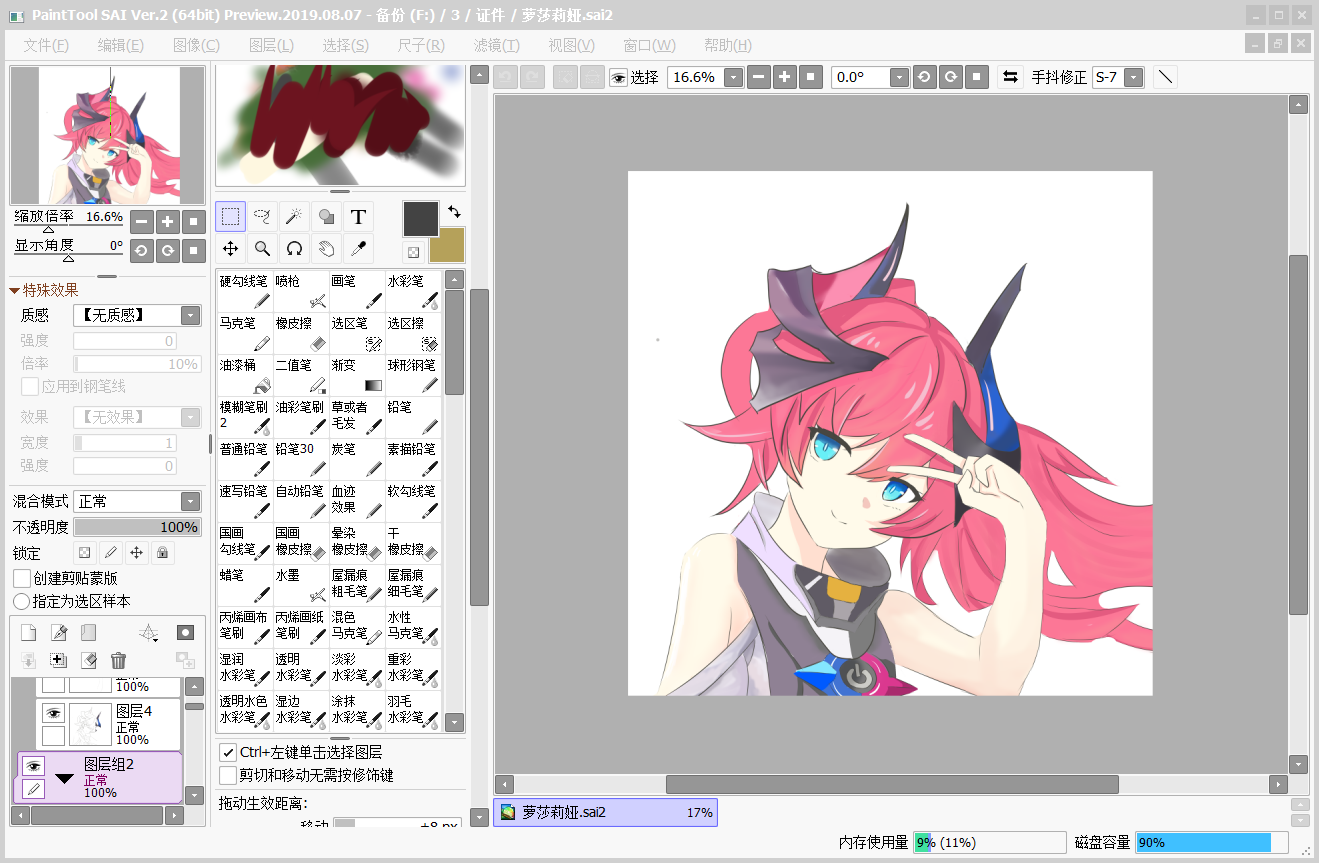Toggle lock transparent pixels for layer
This screenshot has width=1319, height=863.
point(86,552)
